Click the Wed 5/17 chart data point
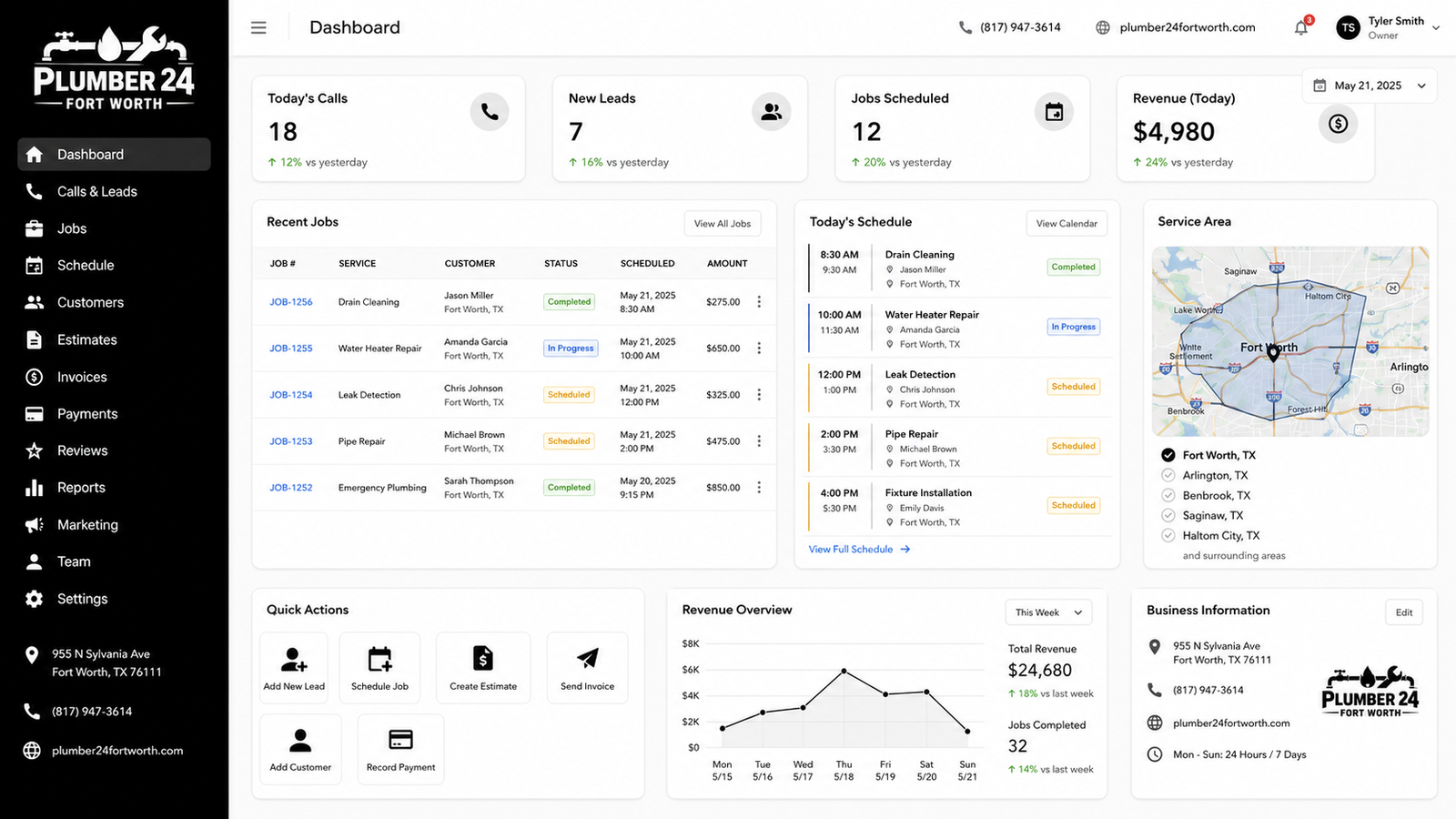The image size is (1456, 819). coord(803,707)
